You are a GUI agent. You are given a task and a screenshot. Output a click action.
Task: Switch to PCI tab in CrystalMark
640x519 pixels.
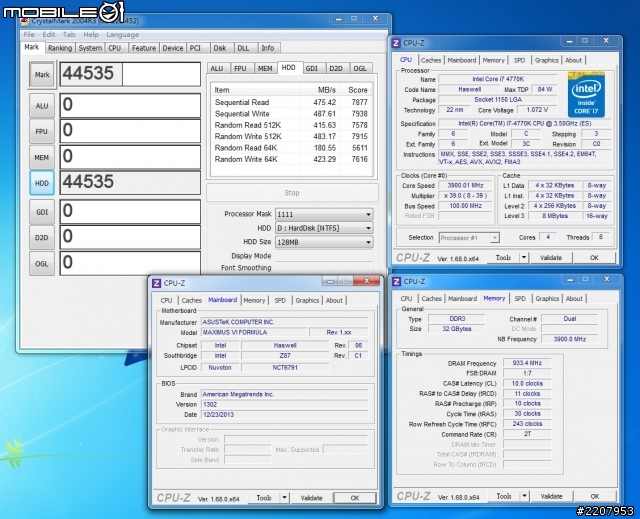click(196, 48)
